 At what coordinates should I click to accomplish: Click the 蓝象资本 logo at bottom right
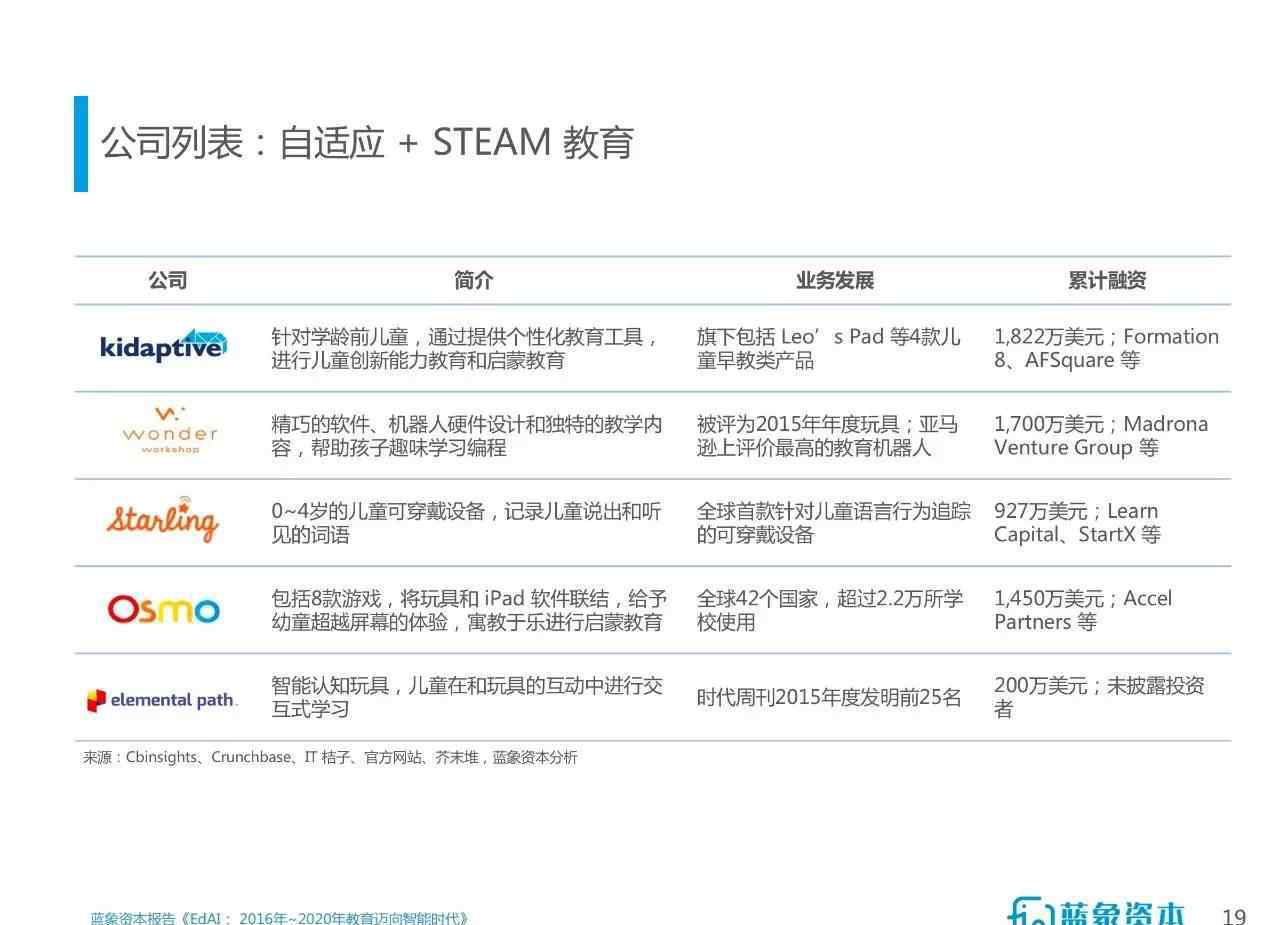click(x=1096, y=912)
